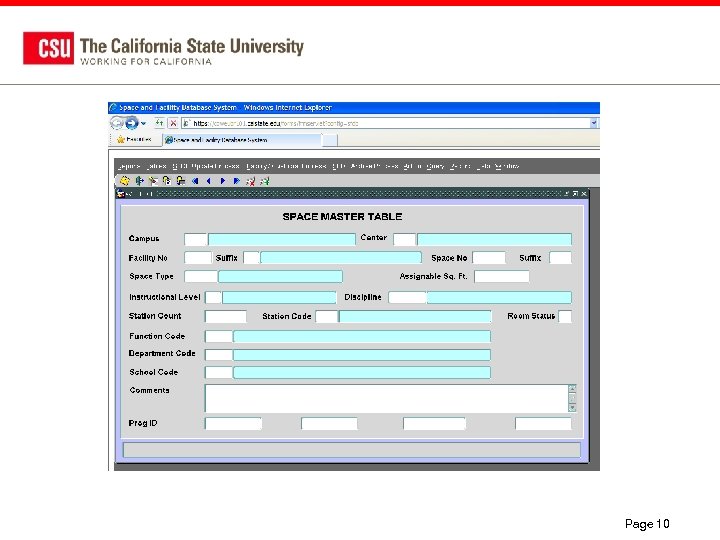Click the browser forward arrow button
This screenshot has height=540, width=720.
(132, 123)
